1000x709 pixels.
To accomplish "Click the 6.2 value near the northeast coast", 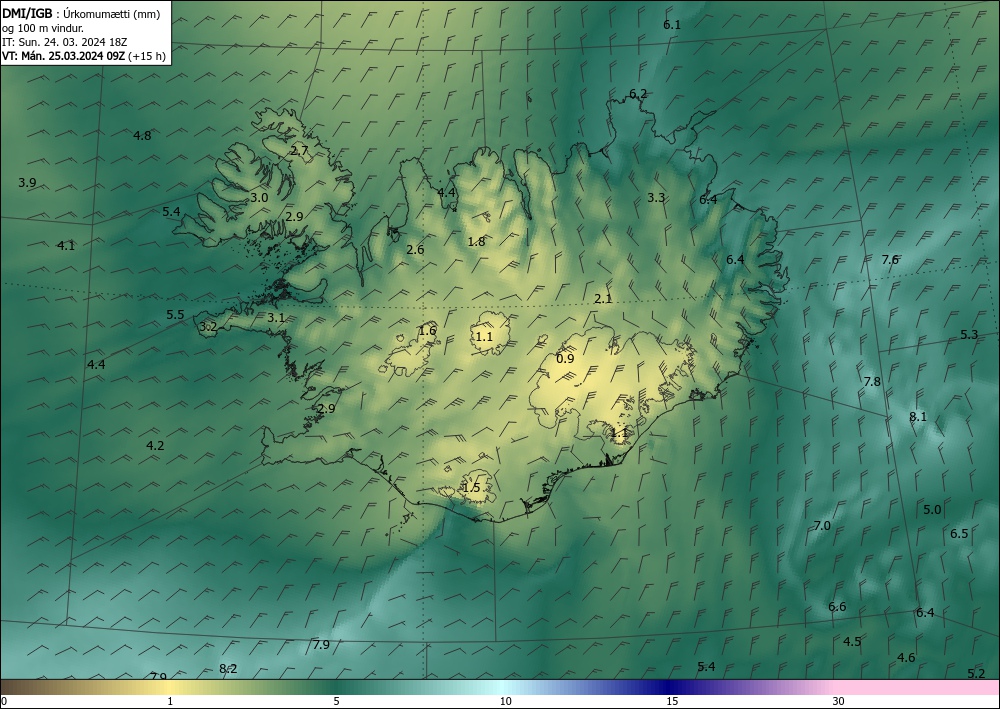I will (638, 94).
